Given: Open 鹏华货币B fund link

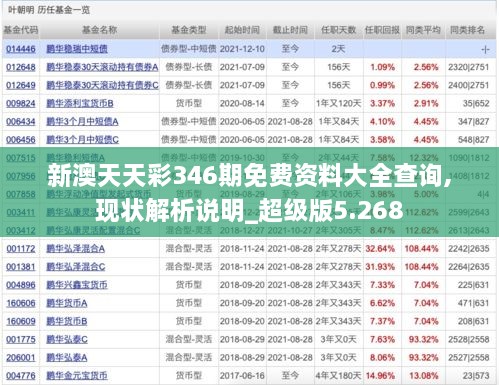Looking at the screenshot, I should (x=67, y=321).
